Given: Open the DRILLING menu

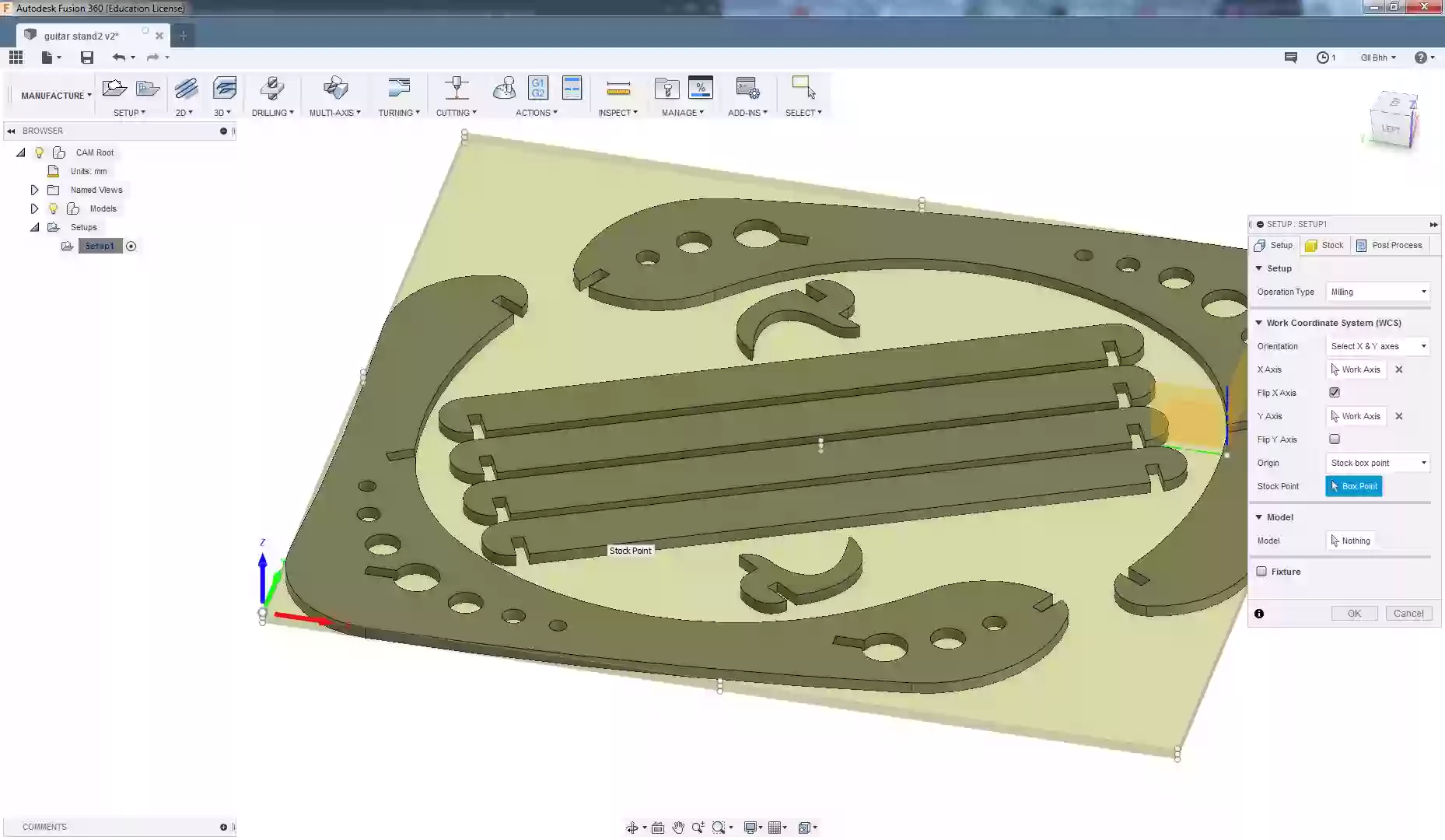Looking at the screenshot, I should point(273,113).
